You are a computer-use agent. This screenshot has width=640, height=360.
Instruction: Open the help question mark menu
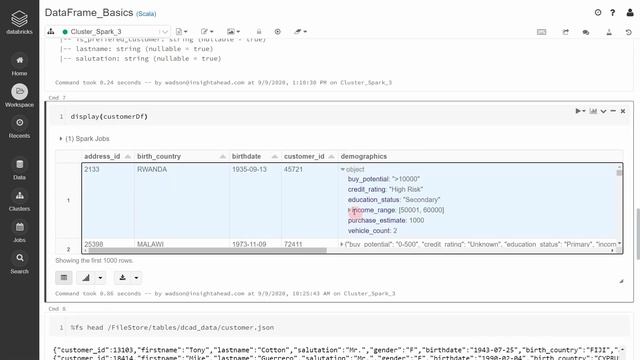[613, 13]
